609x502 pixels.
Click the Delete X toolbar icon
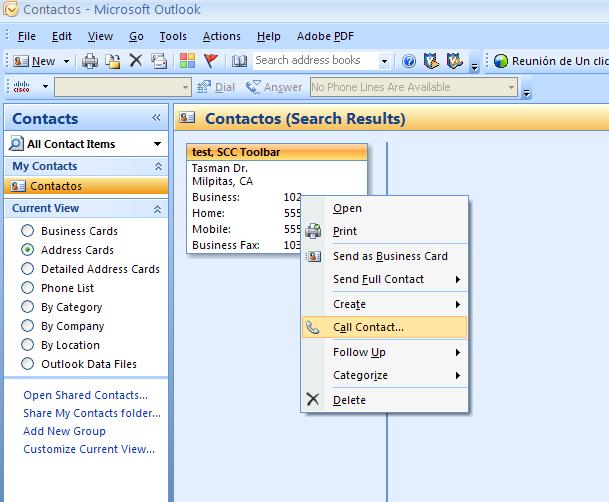point(136,61)
